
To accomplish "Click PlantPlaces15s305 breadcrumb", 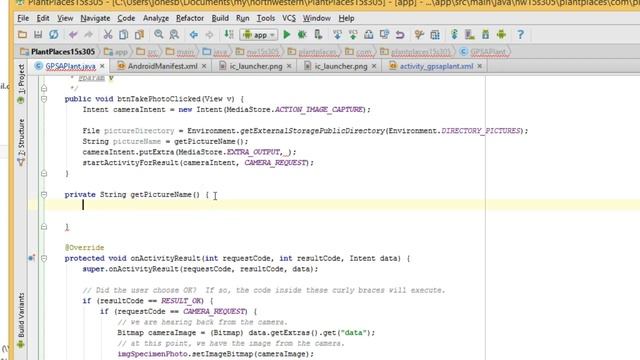I will click(58, 52).
